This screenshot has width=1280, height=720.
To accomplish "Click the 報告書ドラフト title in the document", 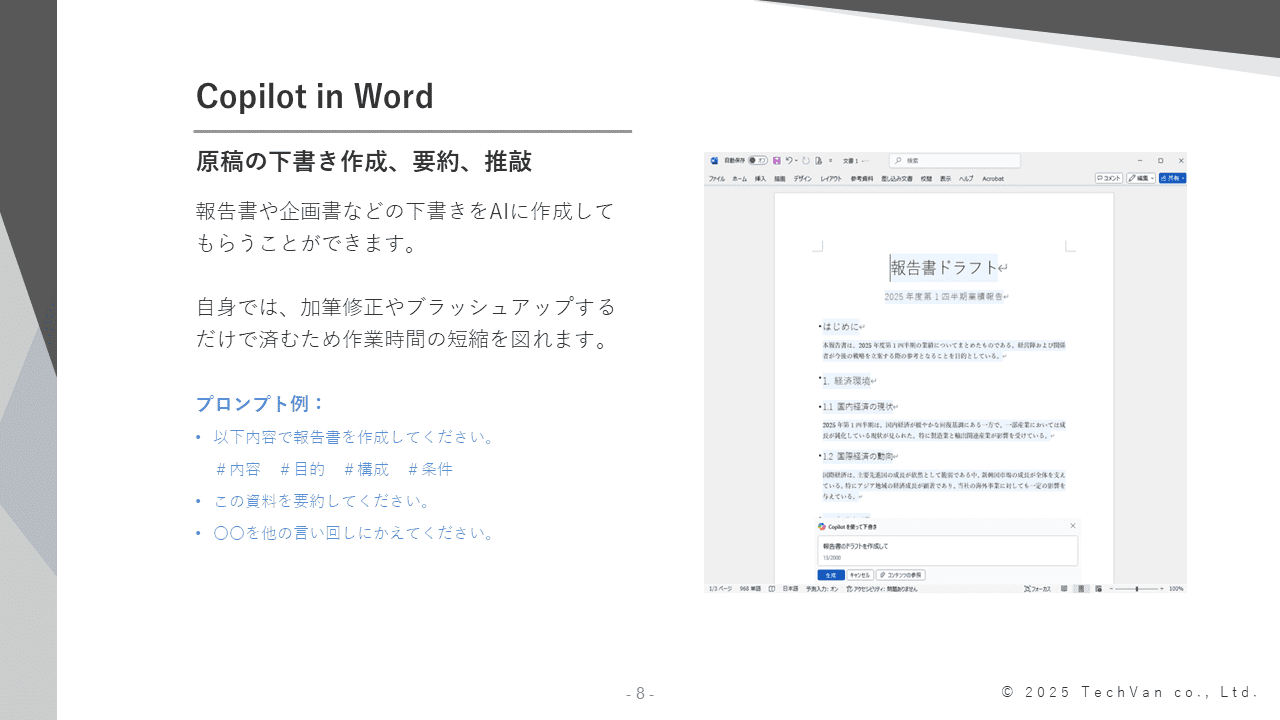I will point(944,267).
